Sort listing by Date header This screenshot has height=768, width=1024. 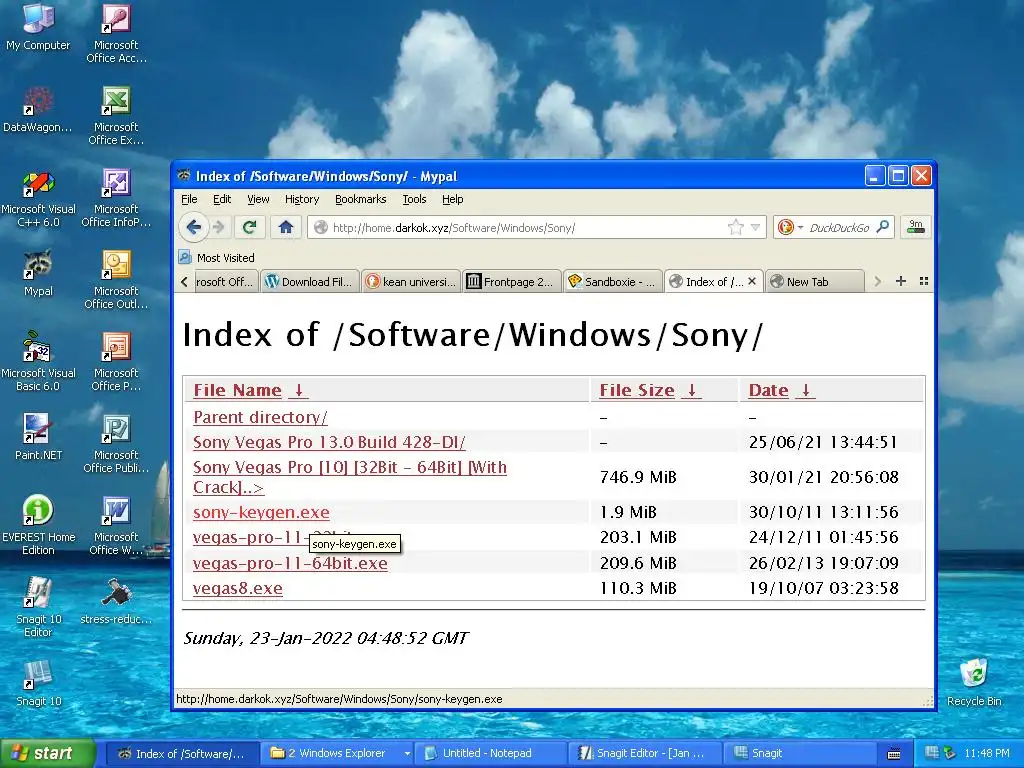click(x=781, y=390)
